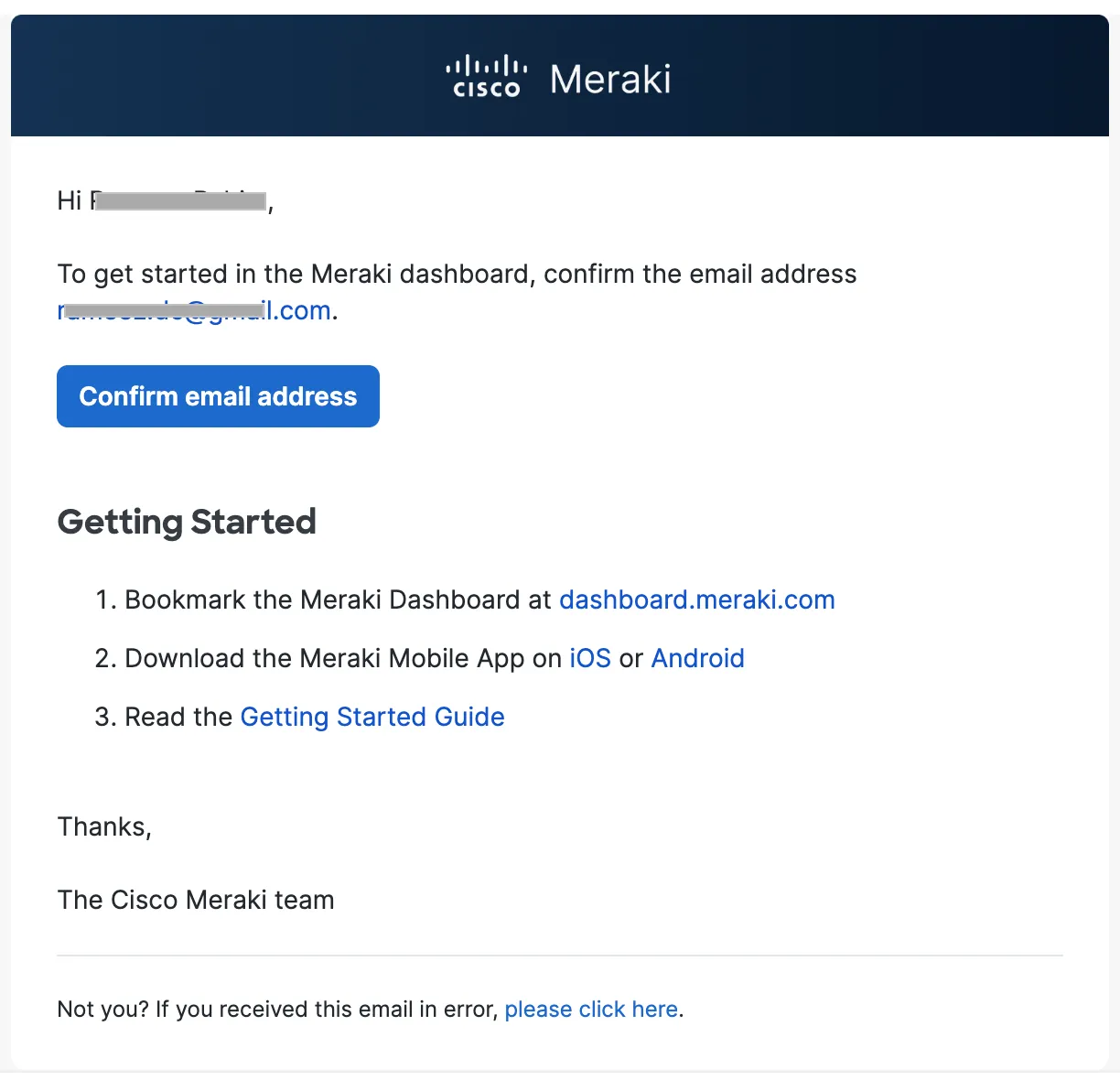The image size is (1120, 1080).
Task: Click the partially hidden gmail address link
Action: pyautogui.click(x=193, y=310)
